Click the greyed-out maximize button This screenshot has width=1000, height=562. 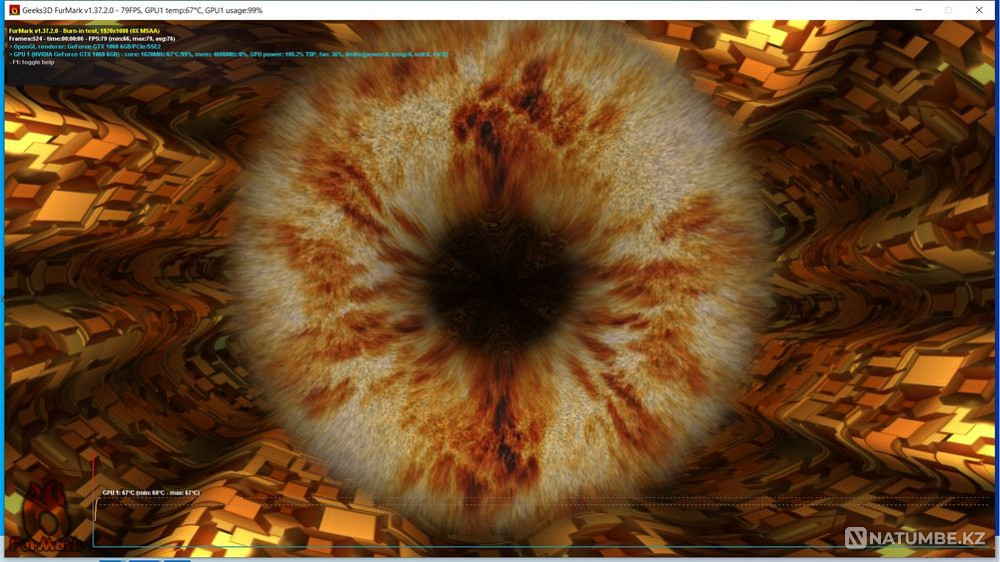[x=948, y=10]
